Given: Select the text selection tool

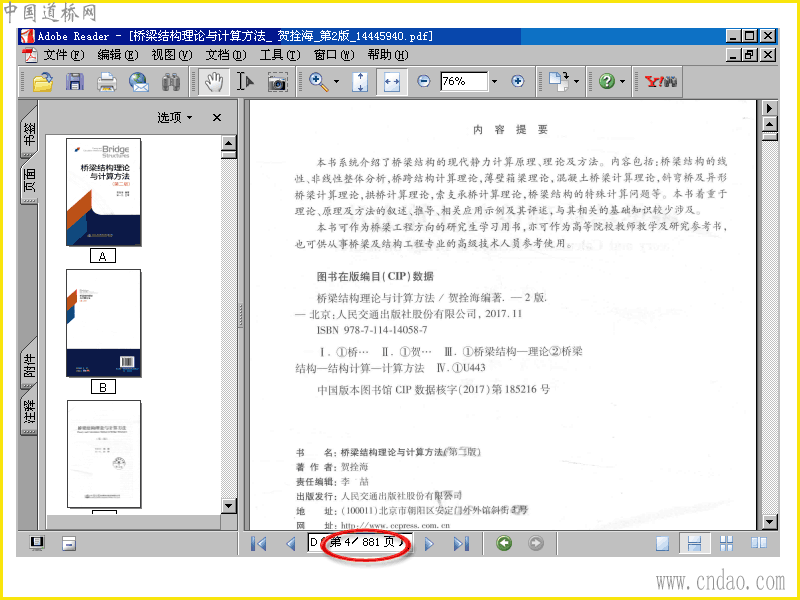Looking at the screenshot, I should [245, 82].
